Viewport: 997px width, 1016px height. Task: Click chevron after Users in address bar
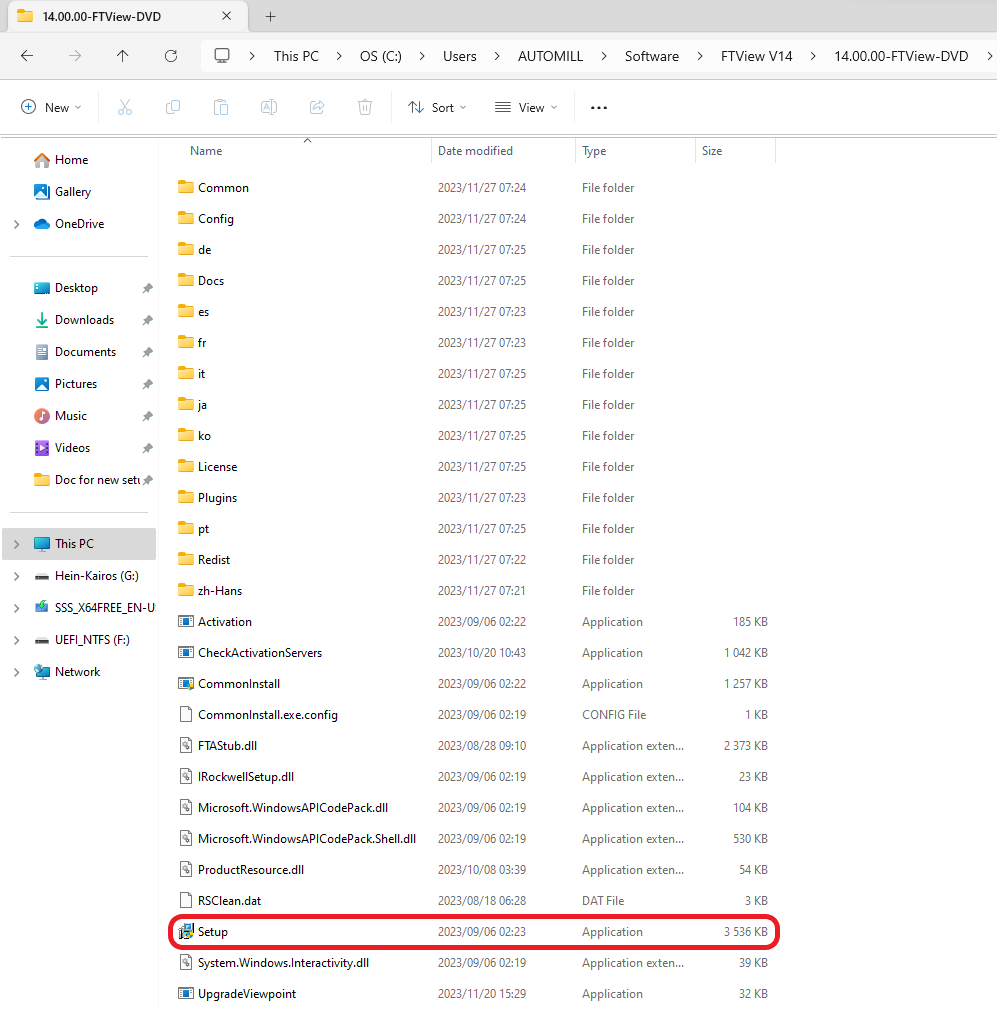[x=497, y=56]
